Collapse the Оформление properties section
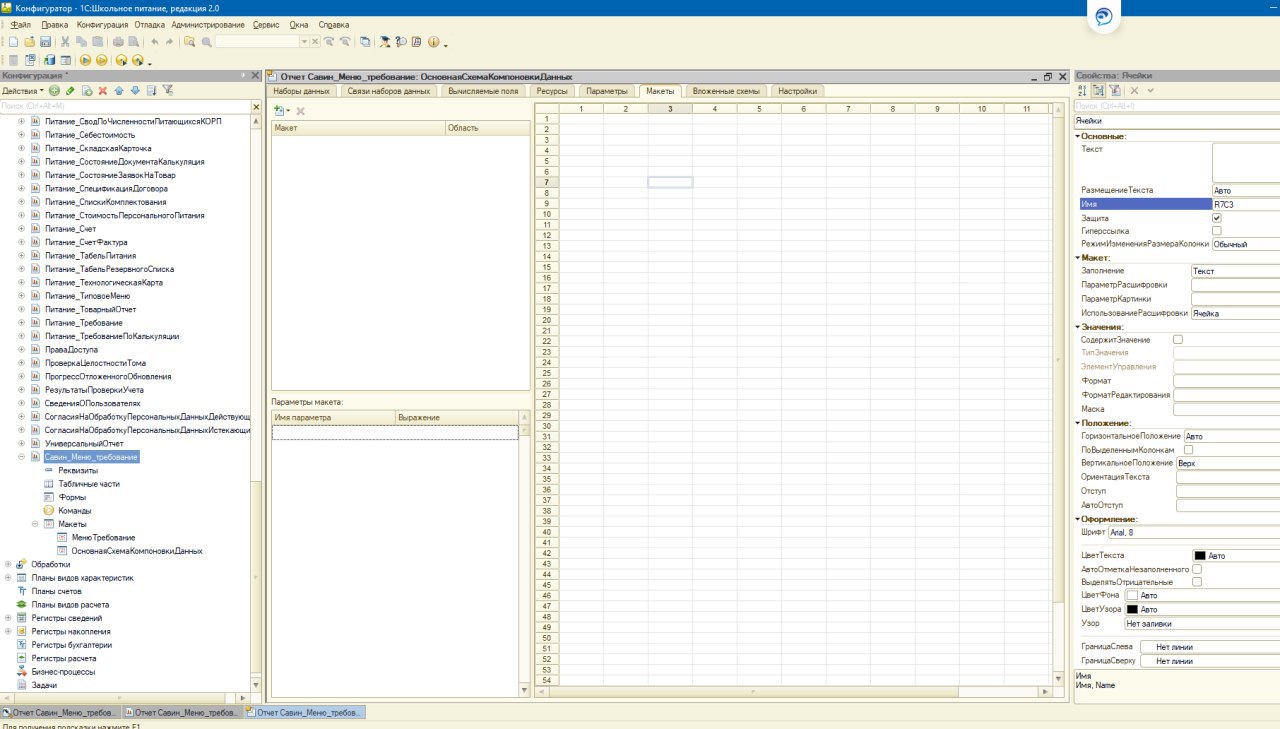Viewport: 1280px width, 729px height. point(1078,519)
